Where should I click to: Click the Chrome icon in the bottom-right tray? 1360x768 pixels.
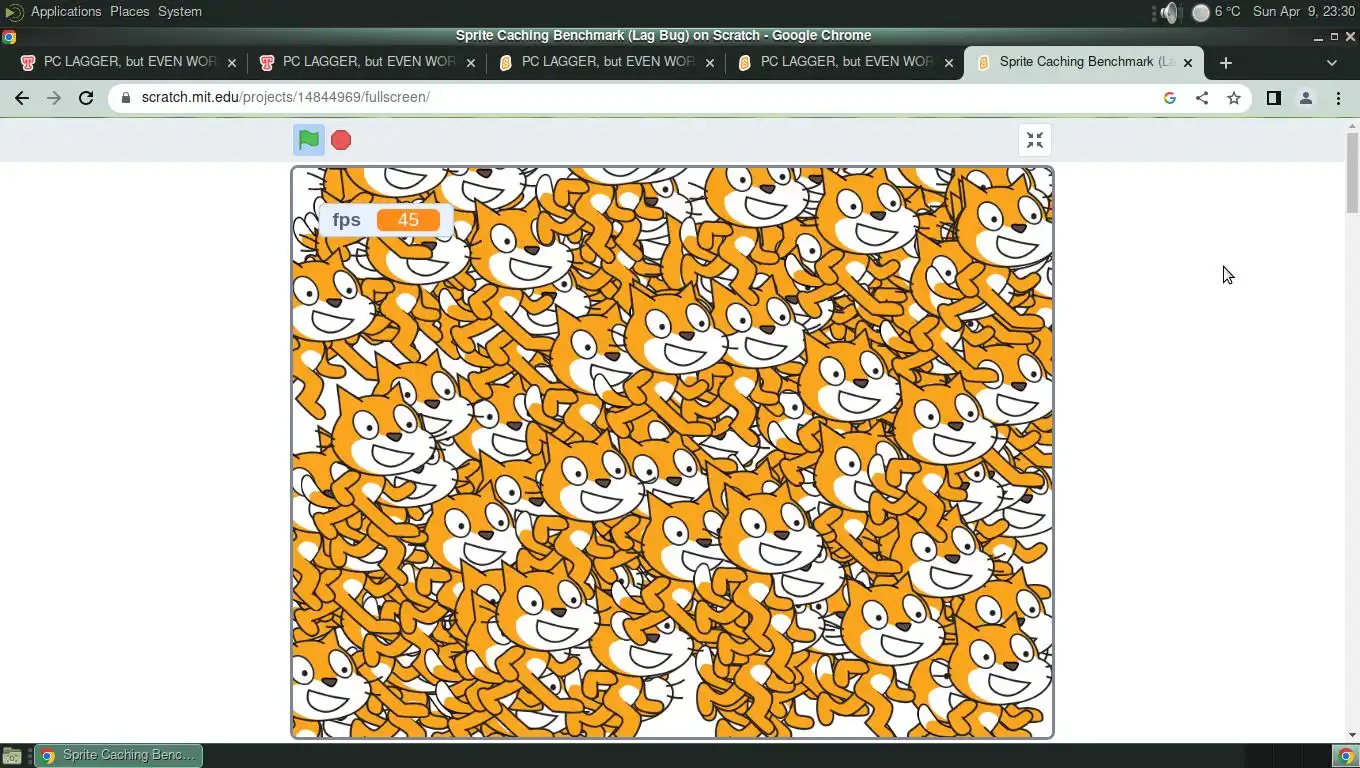1346,756
